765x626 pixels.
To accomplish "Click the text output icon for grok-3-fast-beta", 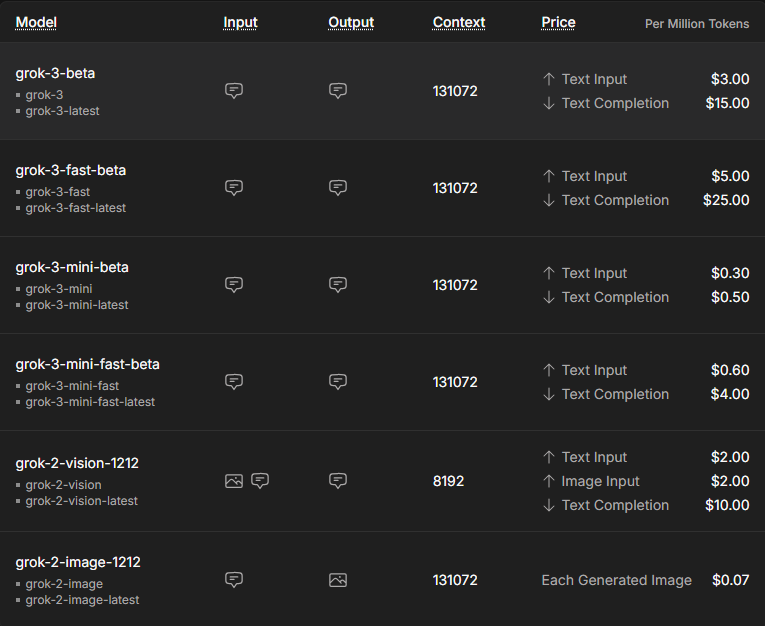I will (338, 188).
